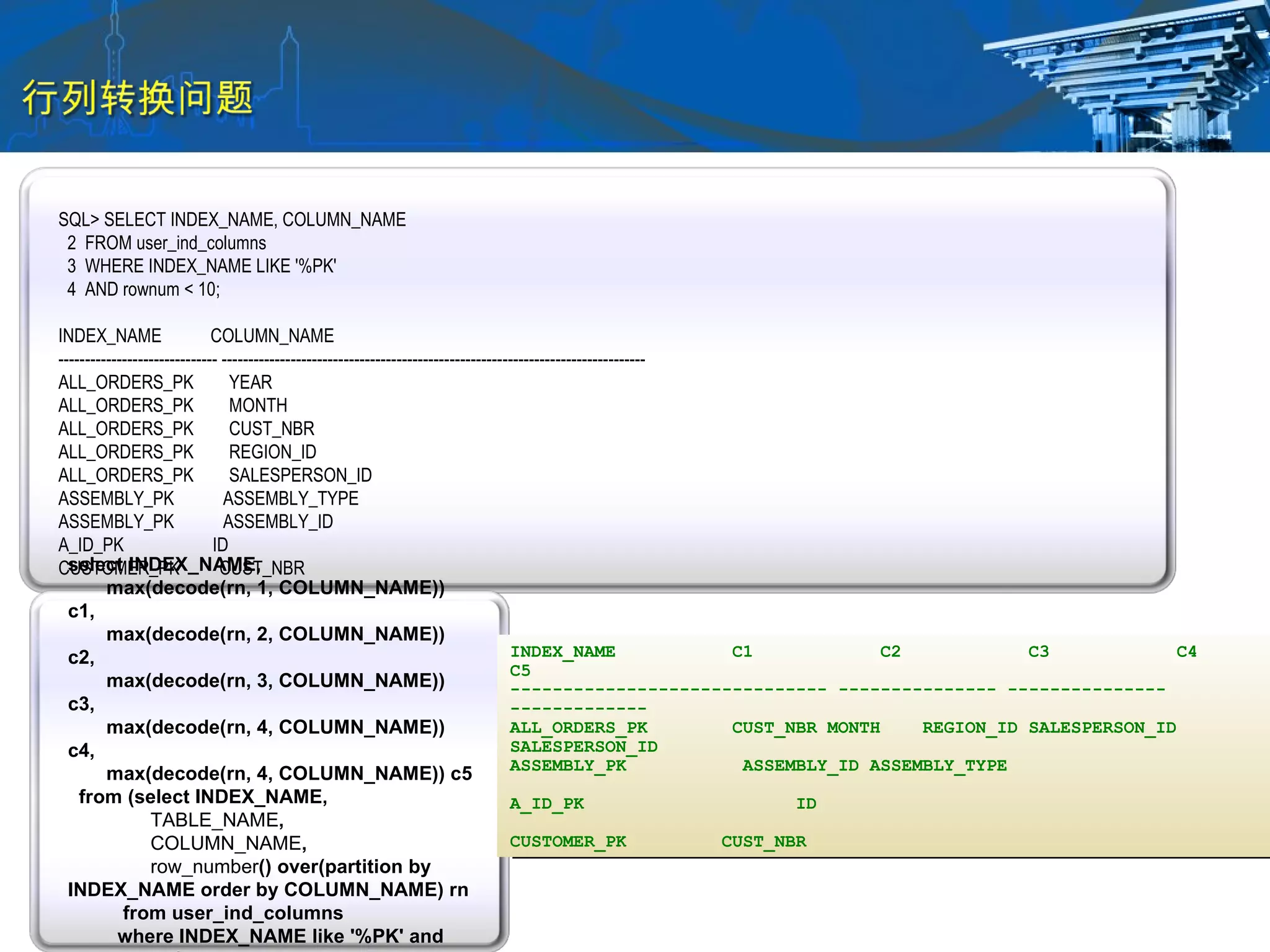
Task: Click the REGION_ID value in the first result table
Action: click(273, 452)
